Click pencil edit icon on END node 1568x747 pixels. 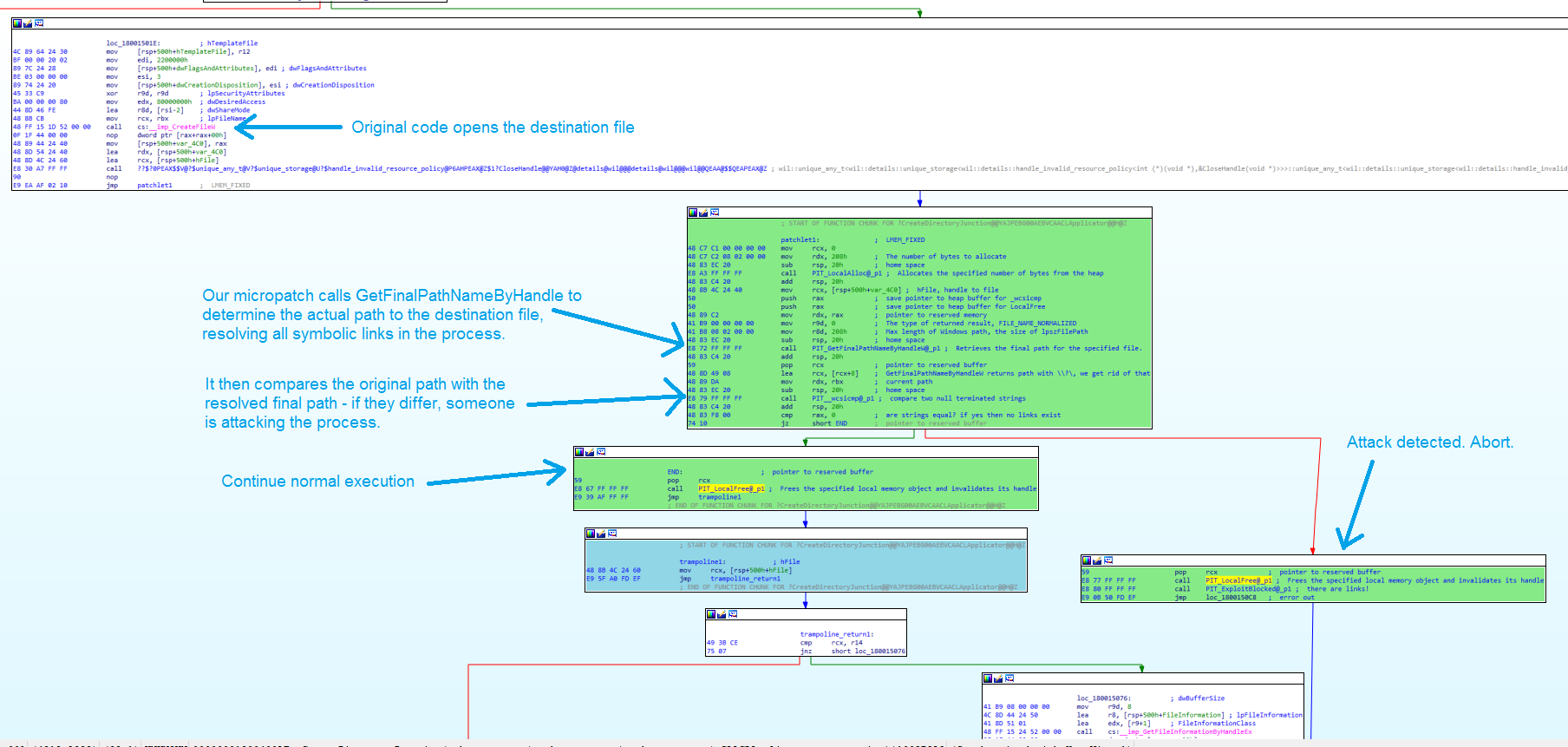pyautogui.click(x=590, y=452)
